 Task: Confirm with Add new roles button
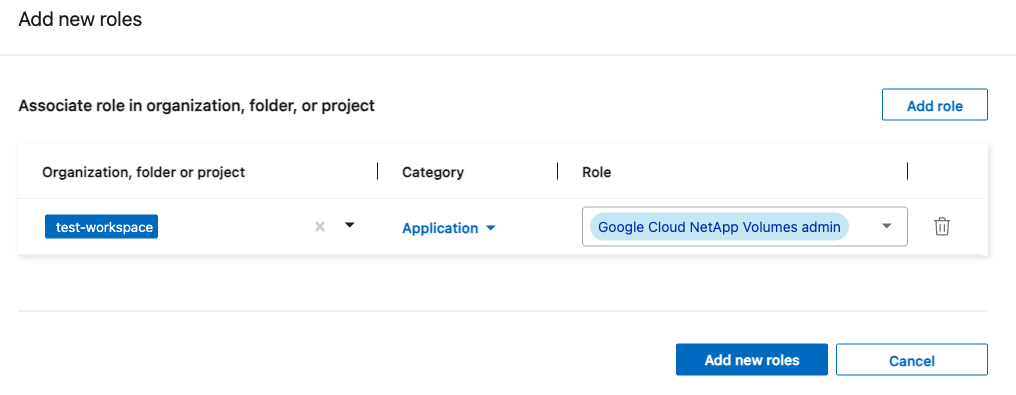752,360
